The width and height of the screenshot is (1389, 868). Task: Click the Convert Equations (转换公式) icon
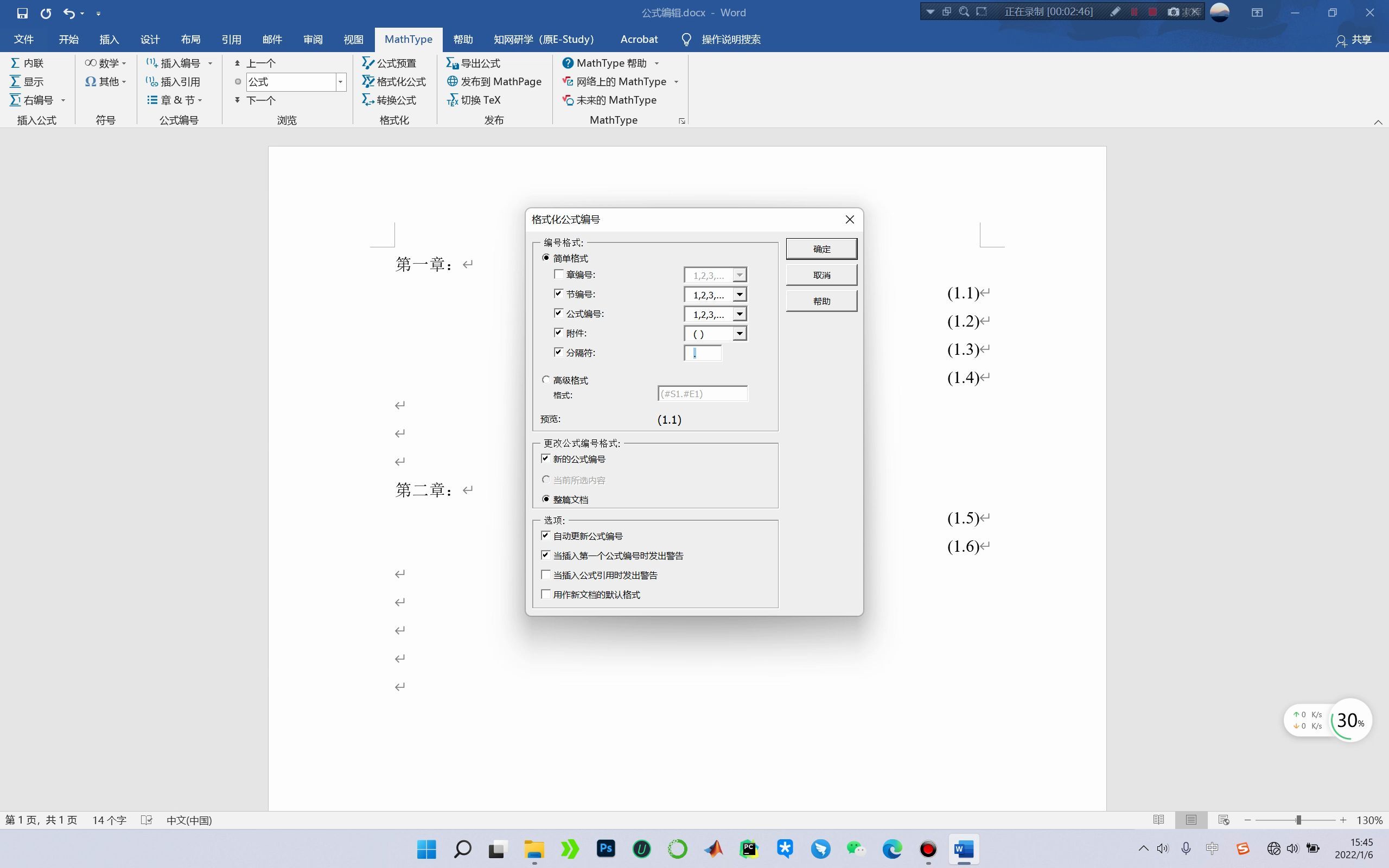[x=368, y=100]
